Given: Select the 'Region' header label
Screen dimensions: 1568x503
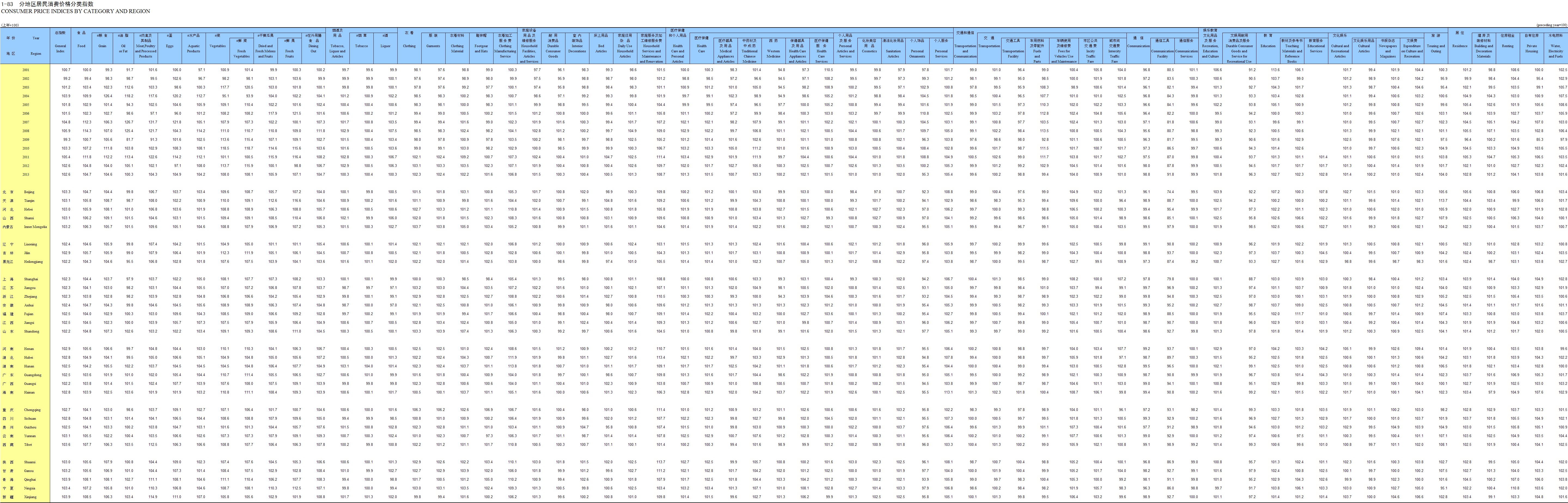Looking at the screenshot, I should pyautogui.click(x=36, y=54).
